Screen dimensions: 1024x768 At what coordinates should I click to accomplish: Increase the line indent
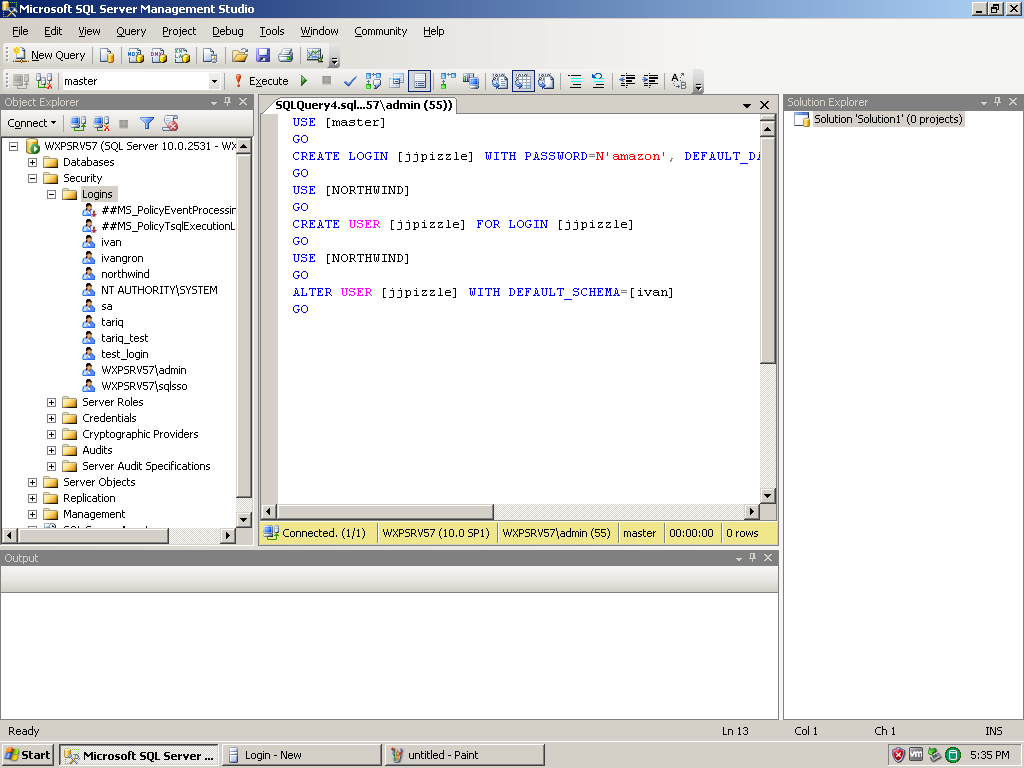coord(650,81)
